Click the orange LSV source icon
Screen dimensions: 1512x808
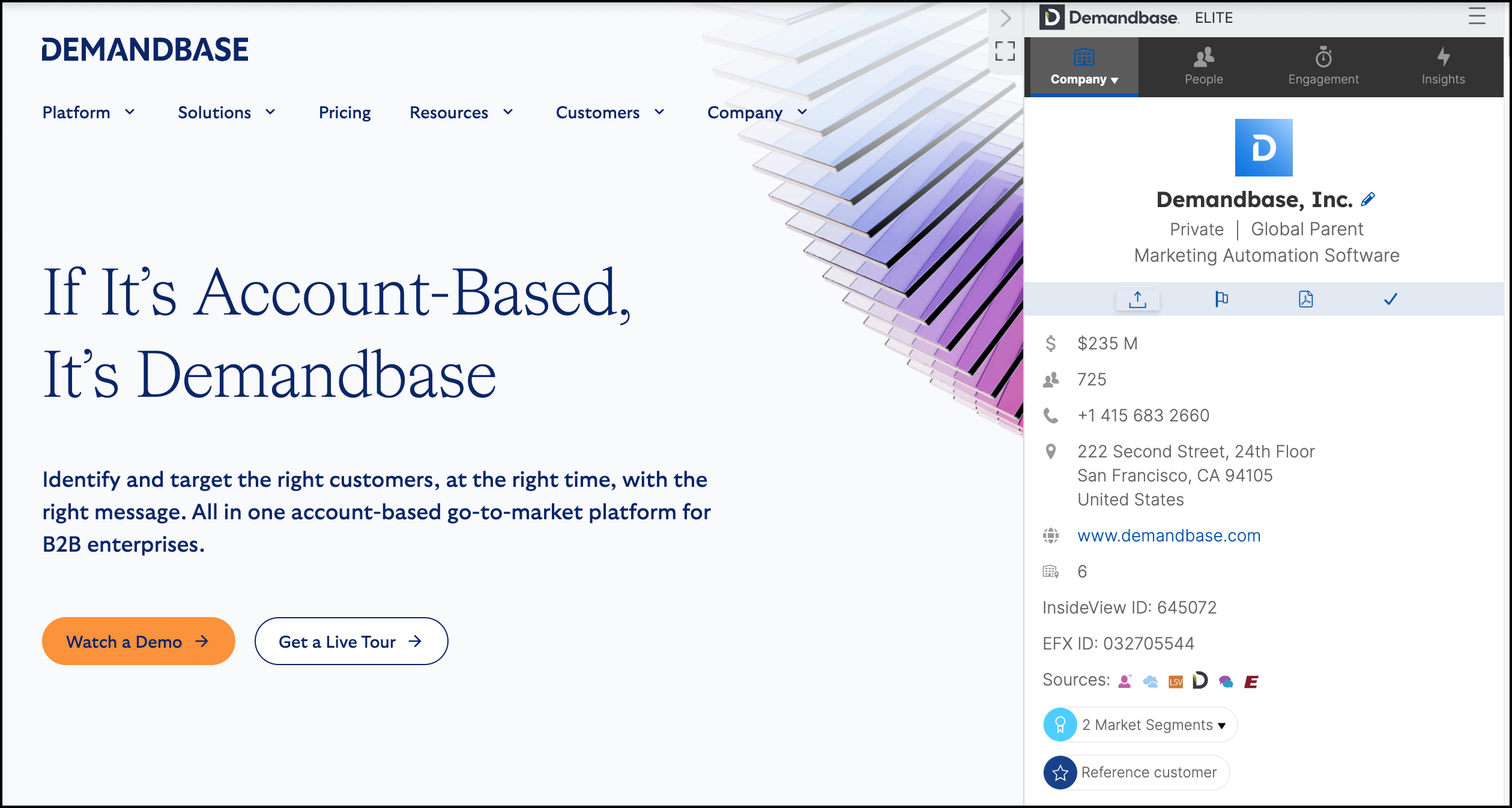point(1176,682)
